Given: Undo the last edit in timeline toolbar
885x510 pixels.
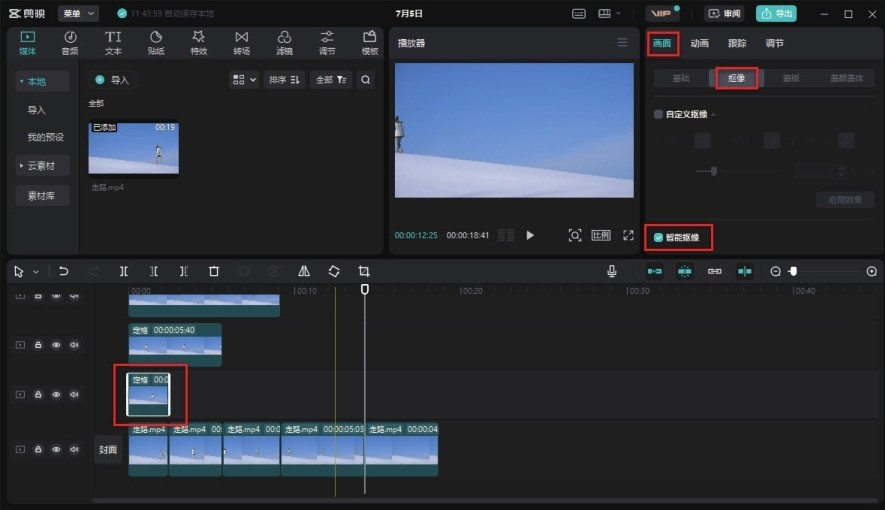Looking at the screenshot, I should 64,271.
